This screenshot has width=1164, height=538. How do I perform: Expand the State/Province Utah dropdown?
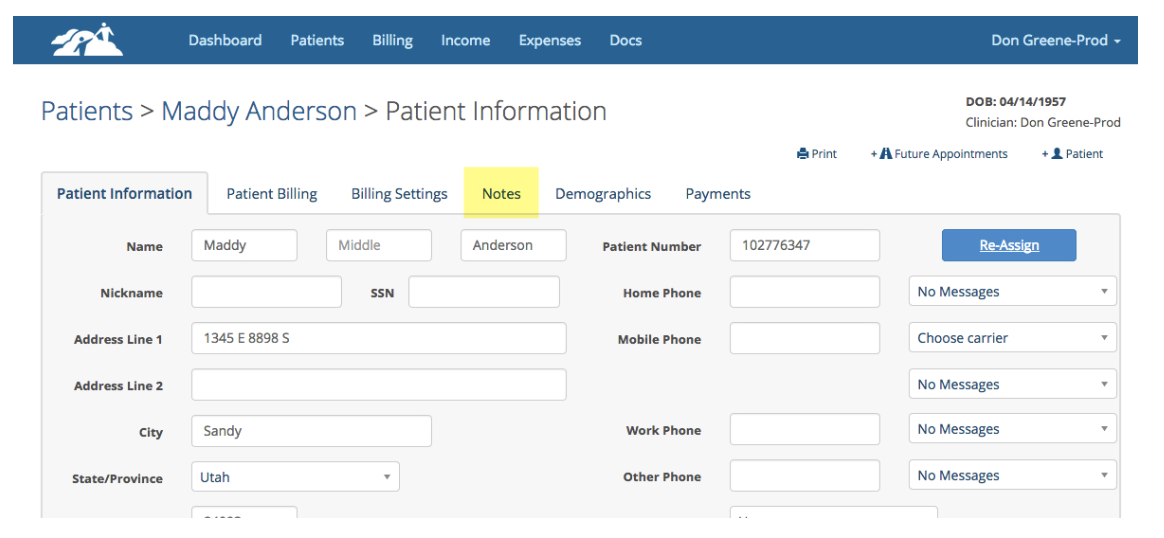(x=295, y=477)
